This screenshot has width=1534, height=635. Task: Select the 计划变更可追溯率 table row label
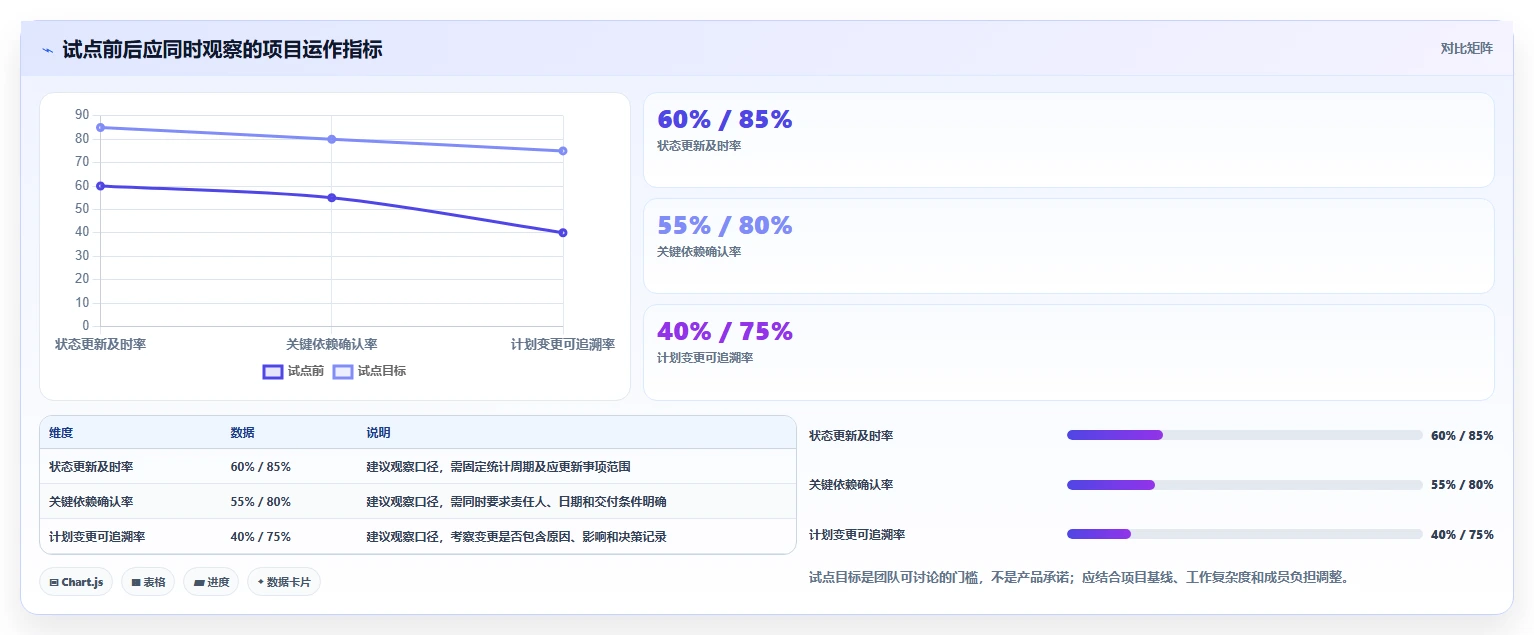97,537
